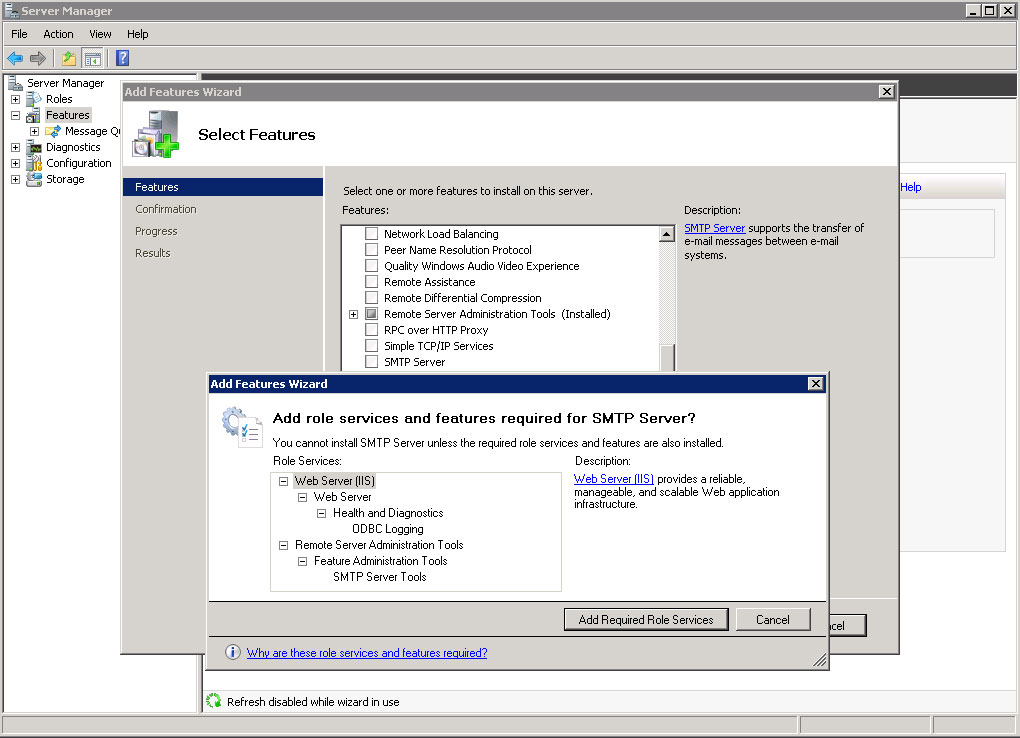1020x738 pixels.
Task: Expand the Roles tree node
Action: coord(16,100)
